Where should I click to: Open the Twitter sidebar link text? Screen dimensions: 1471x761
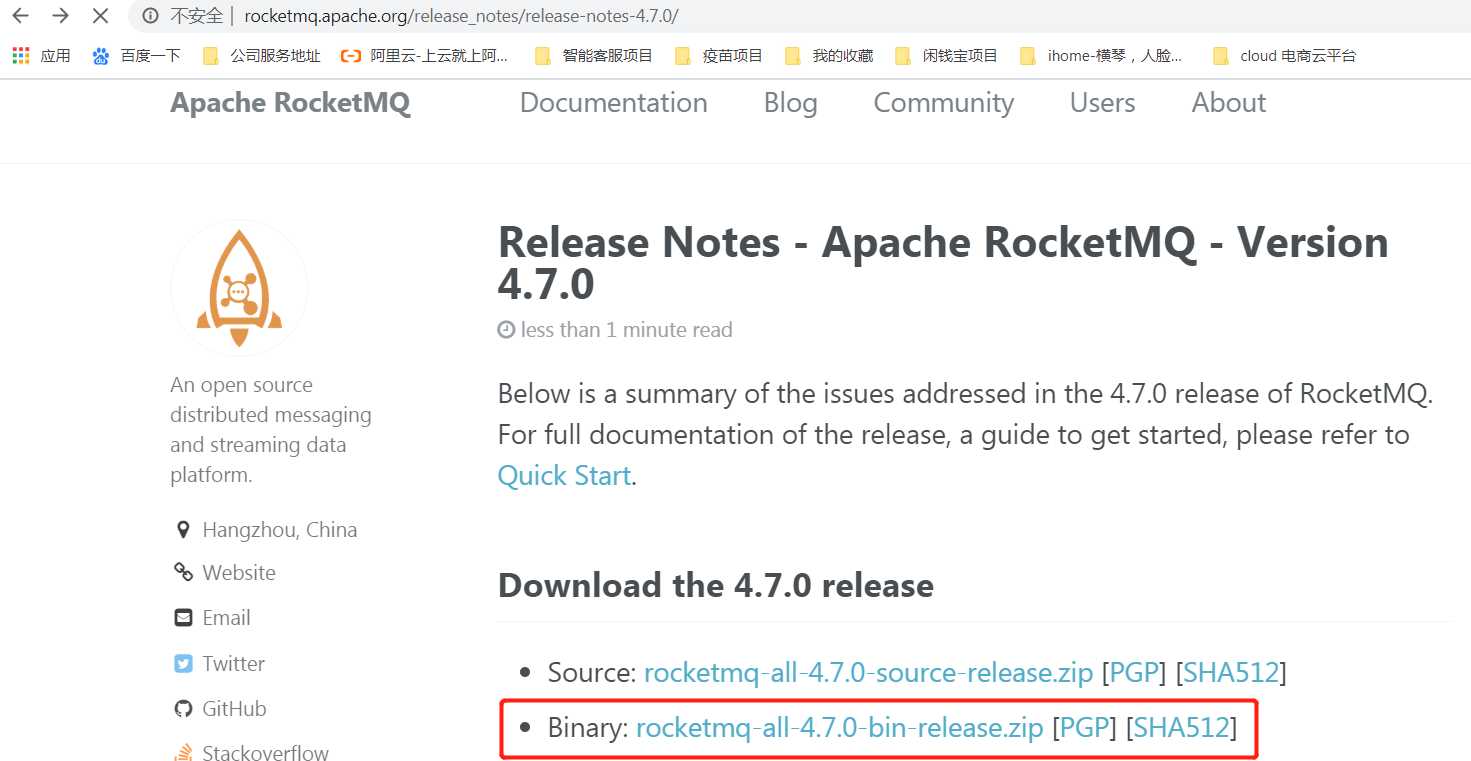233,664
